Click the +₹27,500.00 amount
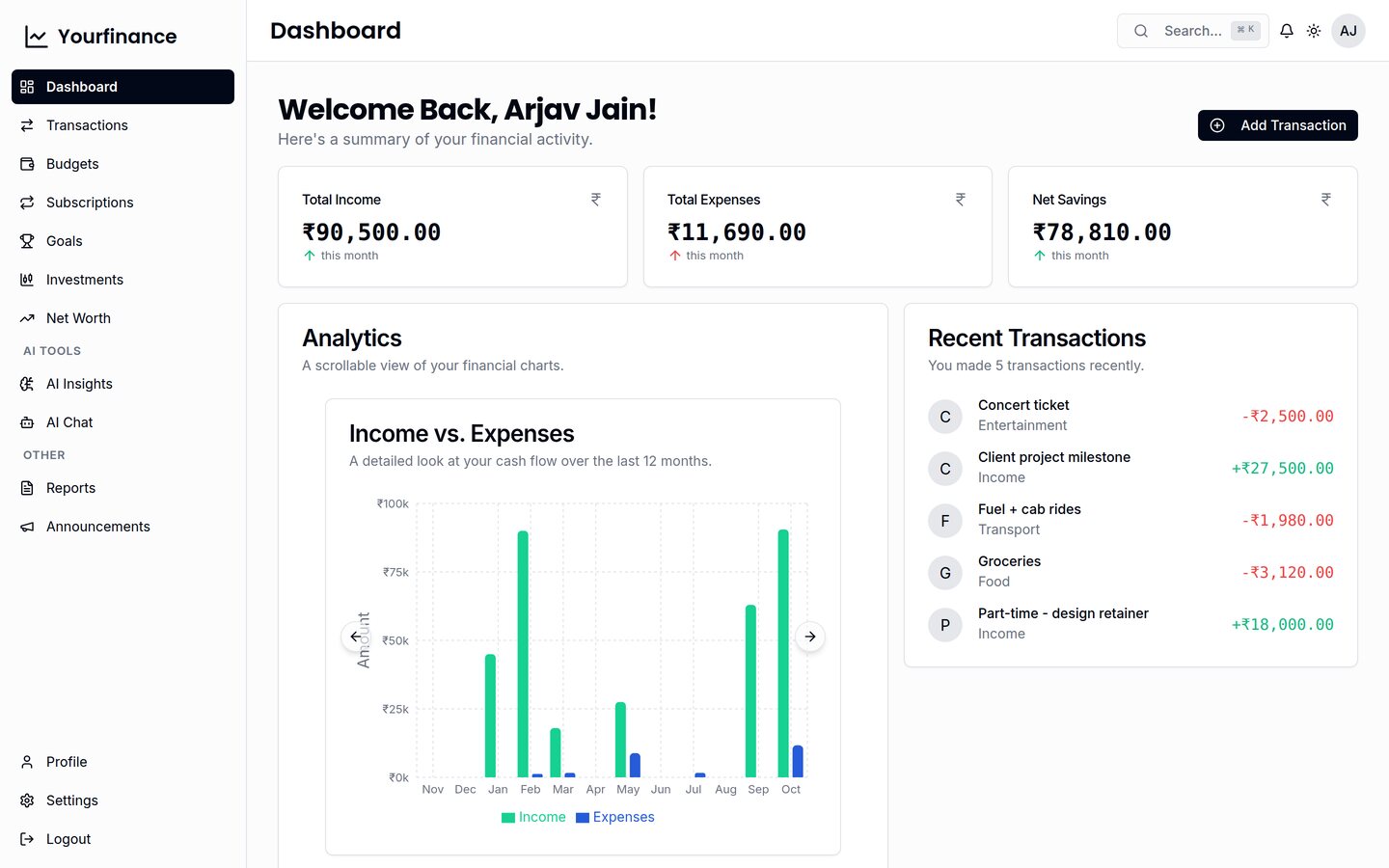The image size is (1389, 868). (x=1283, y=469)
